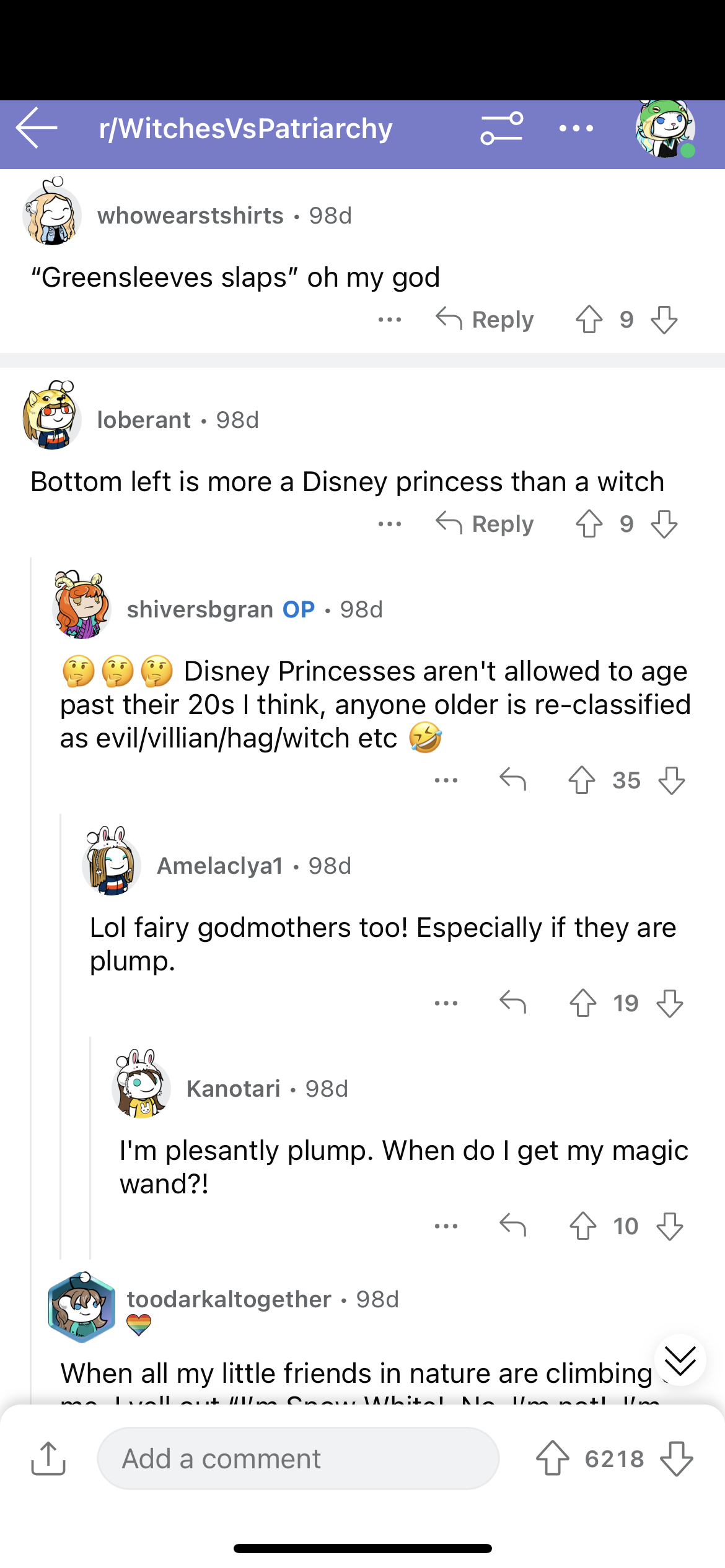Open more options on whowearstshirts' comment
Screen dimensions: 725x1568
(x=390, y=320)
